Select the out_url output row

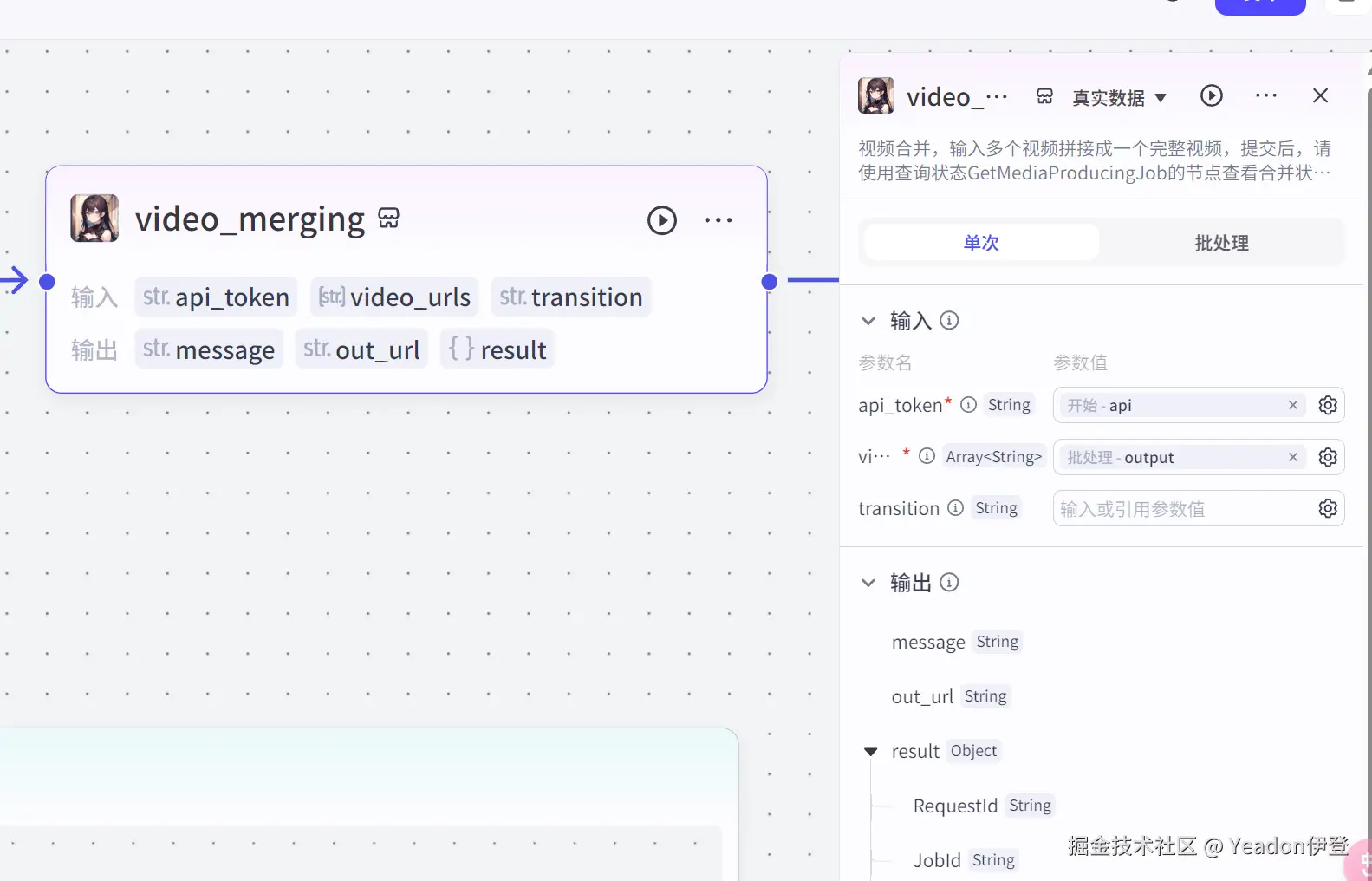[x=951, y=696]
